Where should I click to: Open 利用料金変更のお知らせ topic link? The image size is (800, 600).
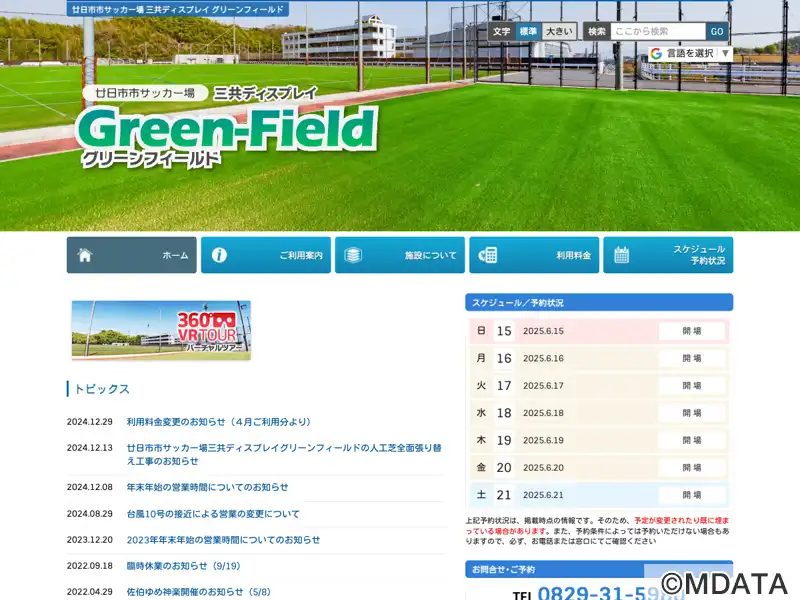click(219, 422)
